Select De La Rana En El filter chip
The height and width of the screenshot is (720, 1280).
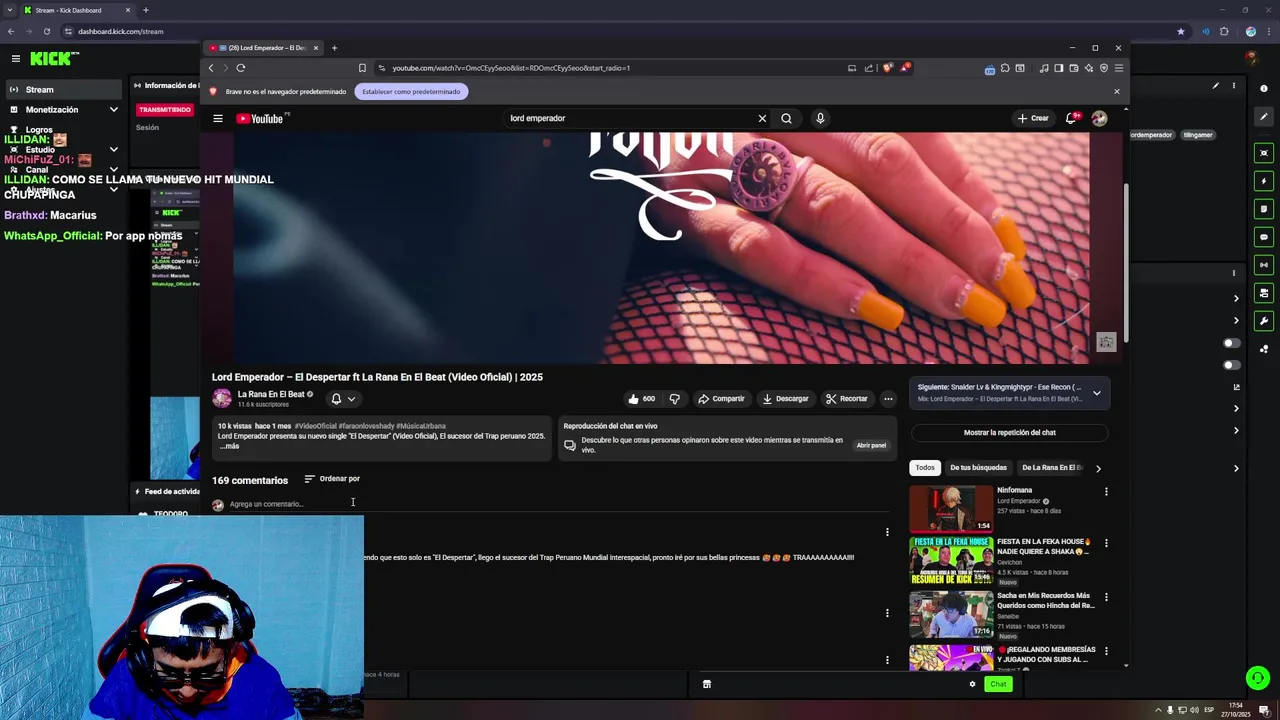(1051, 468)
